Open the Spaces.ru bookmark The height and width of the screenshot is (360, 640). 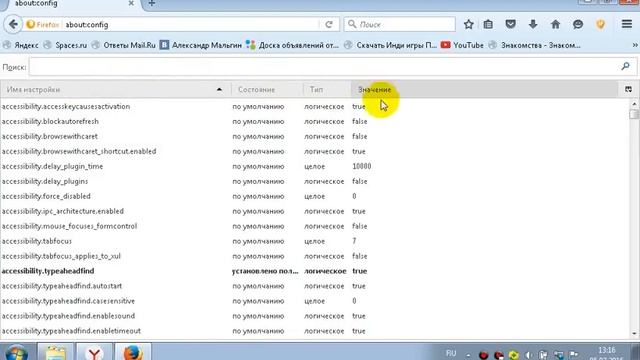[65, 45]
